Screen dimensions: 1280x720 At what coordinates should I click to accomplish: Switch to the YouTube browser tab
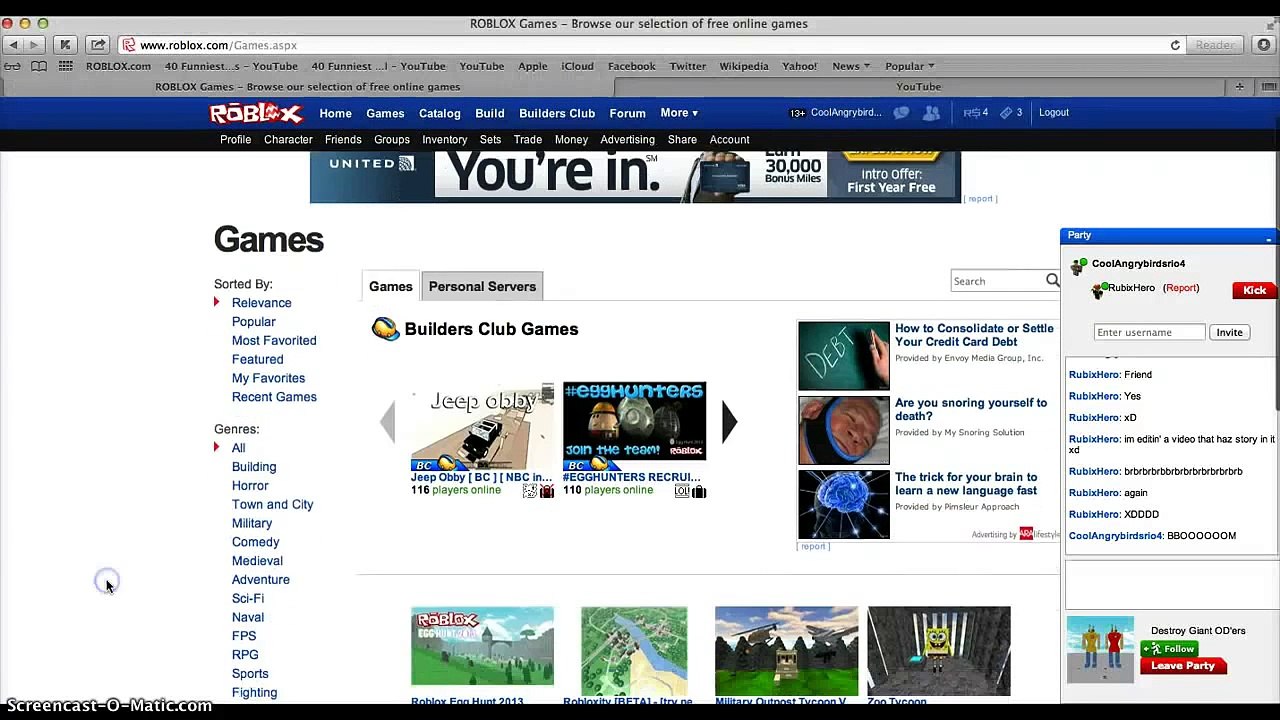point(918,87)
